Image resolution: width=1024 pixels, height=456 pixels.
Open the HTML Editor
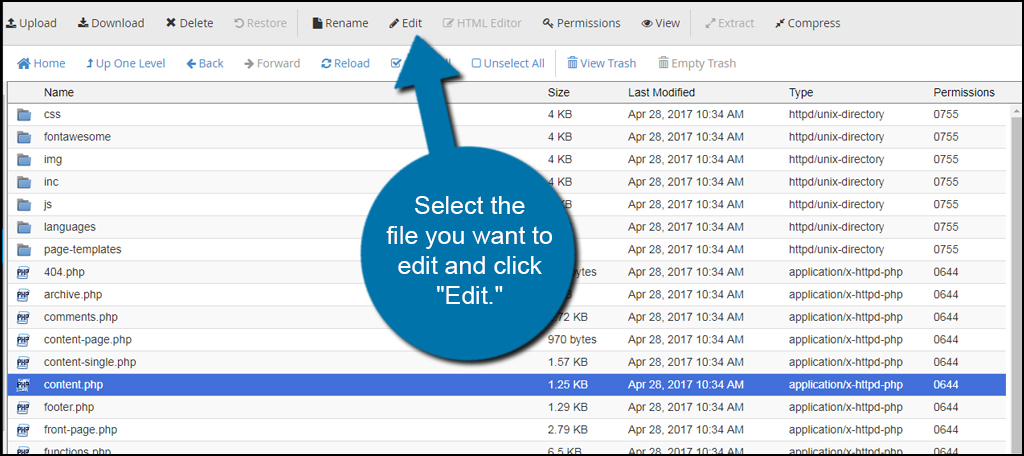click(x=482, y=23)
